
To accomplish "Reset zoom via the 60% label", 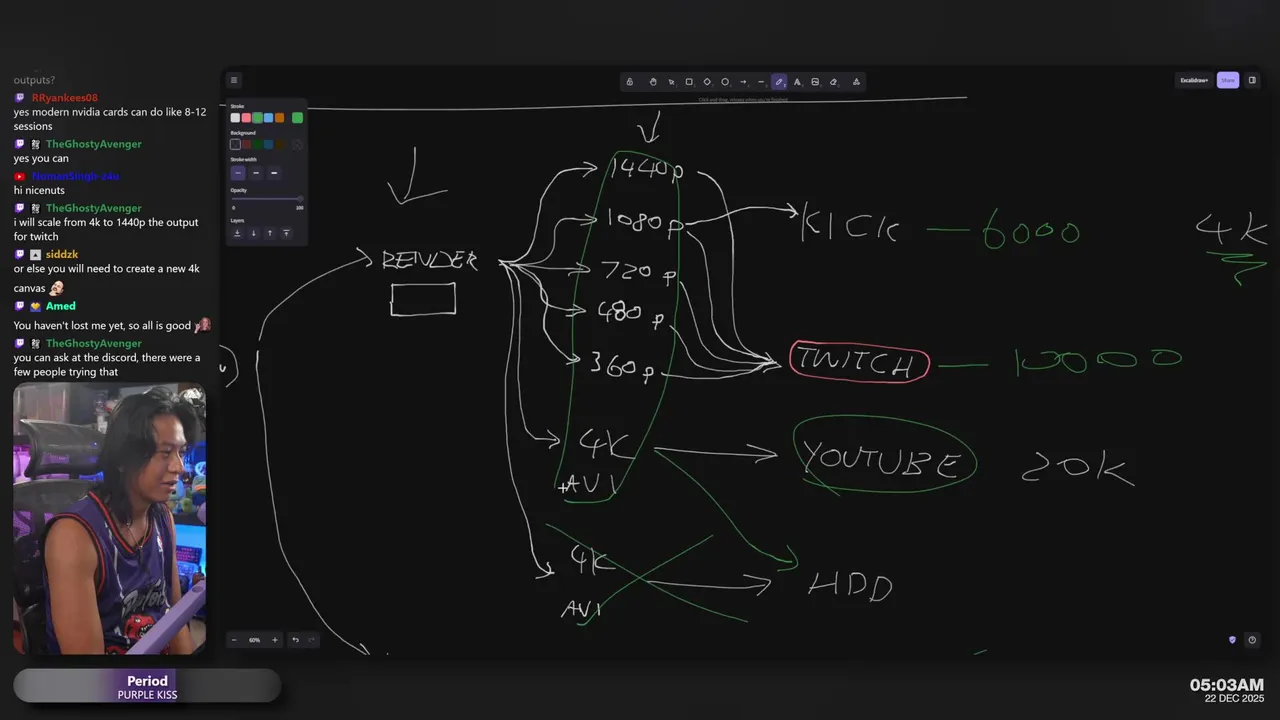I will click(254, 640).
